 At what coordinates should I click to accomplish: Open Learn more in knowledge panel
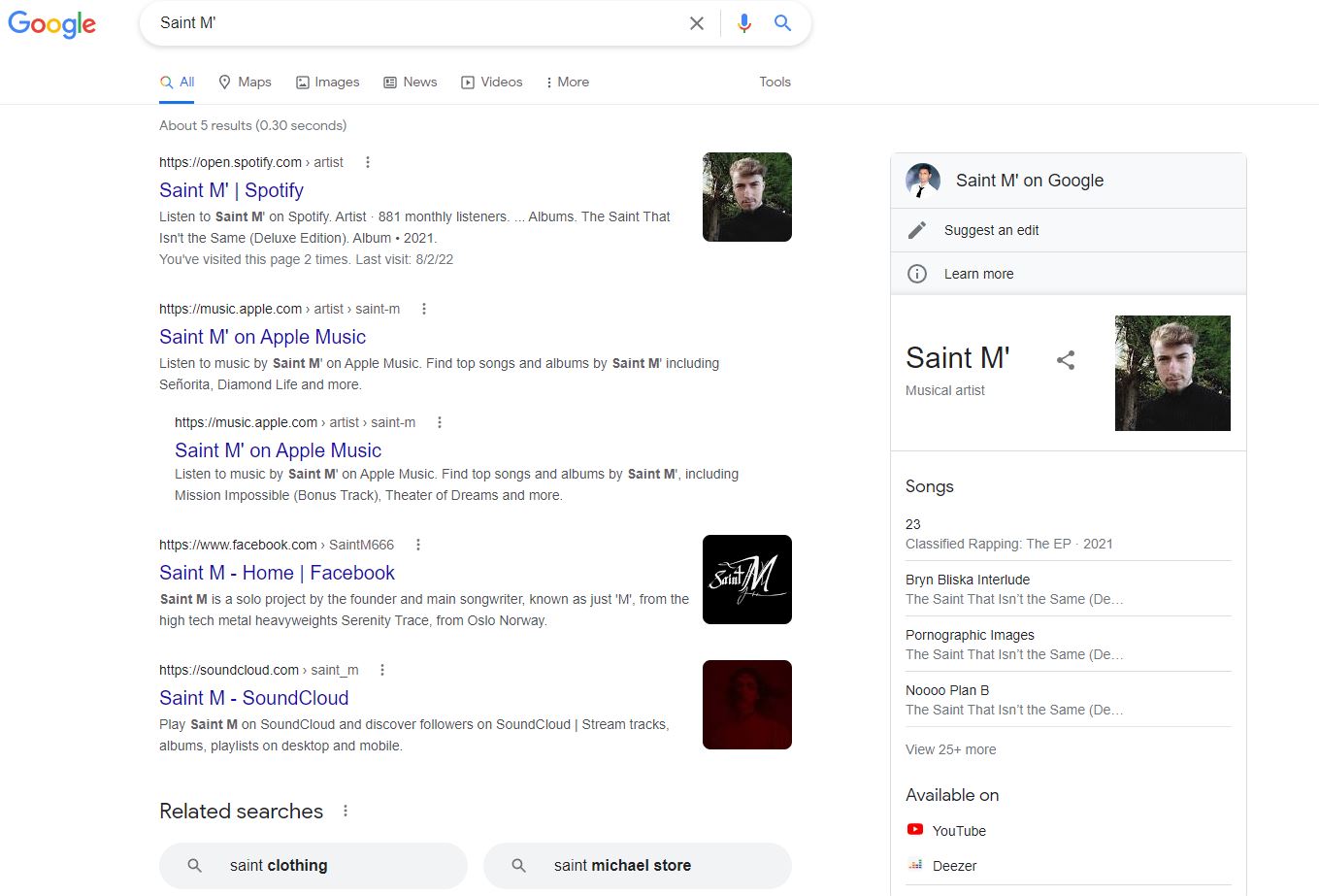click(978, 274)
